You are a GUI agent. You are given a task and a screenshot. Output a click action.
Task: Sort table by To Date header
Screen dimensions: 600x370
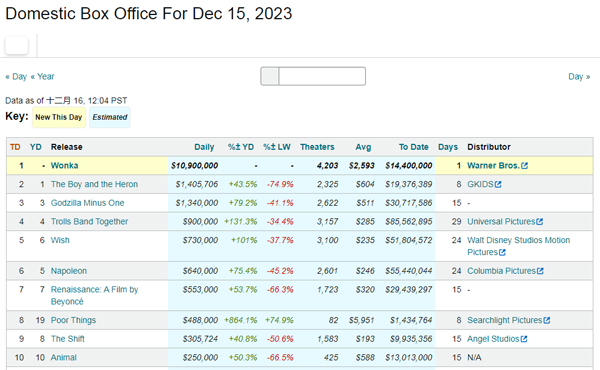point(413,147)
